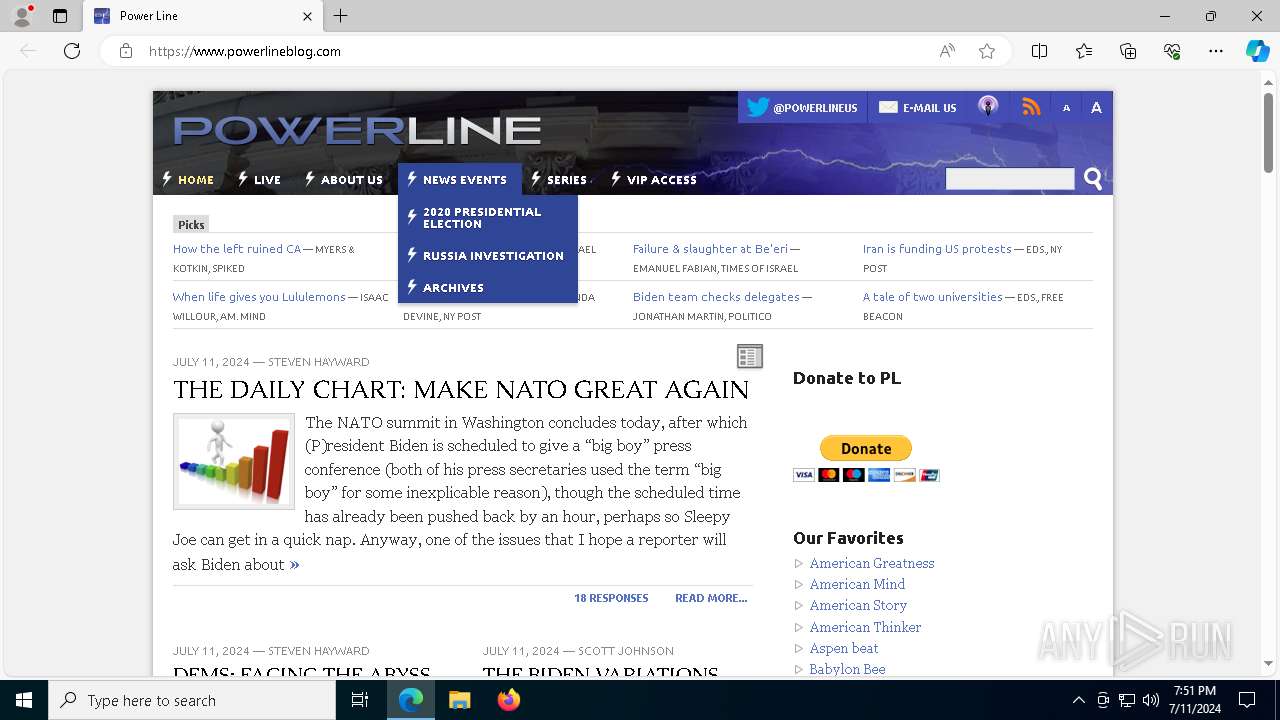The height and width of the screenshot is (720, 1280).
Task: Add this page to favorites star
Action: (987, 51)
